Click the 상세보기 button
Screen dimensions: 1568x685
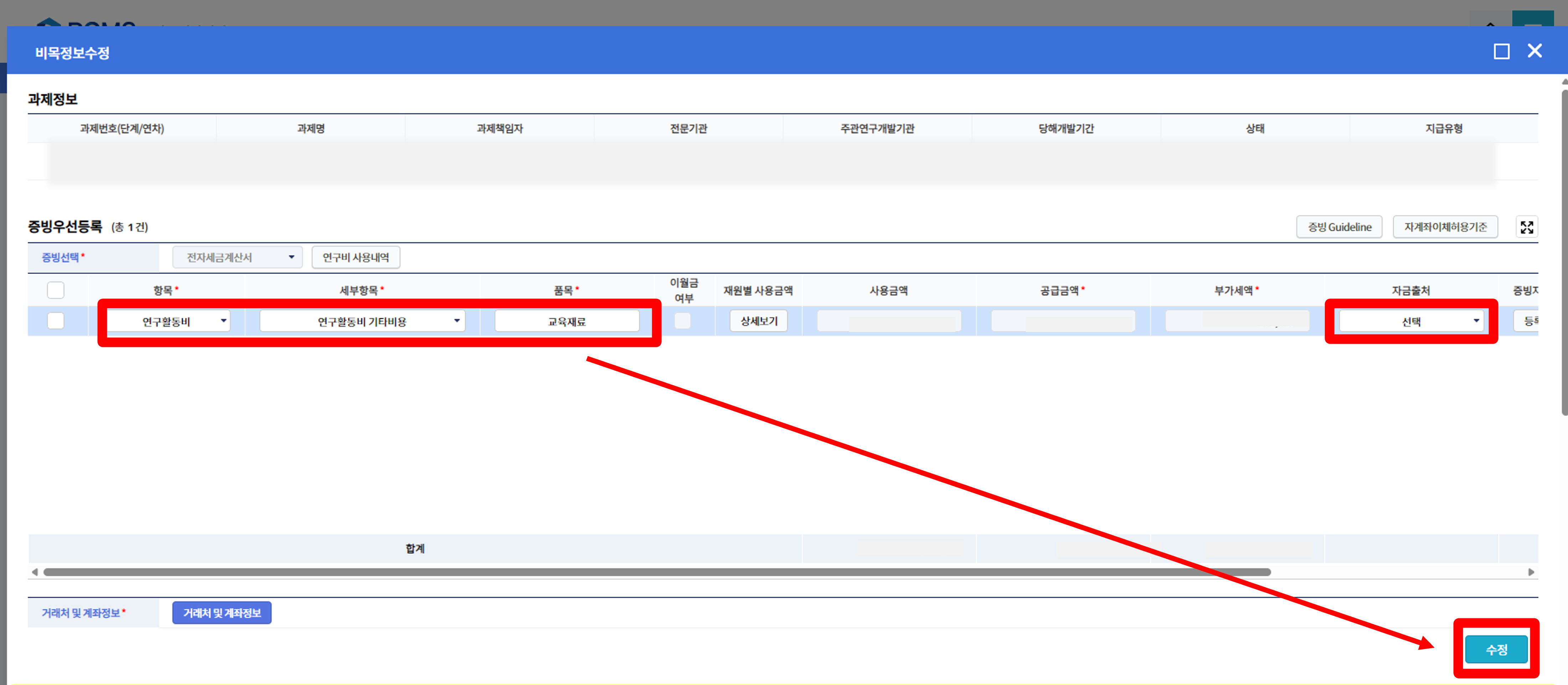(758, 321)
